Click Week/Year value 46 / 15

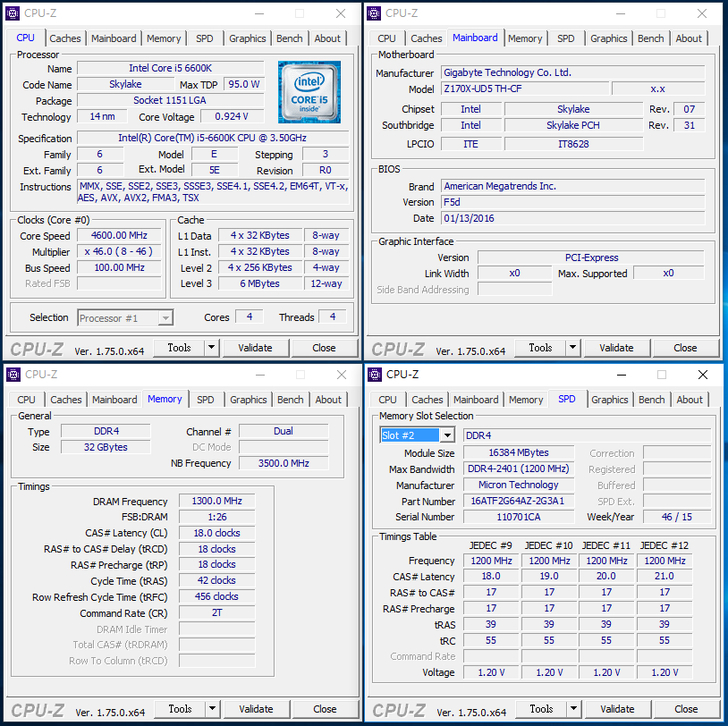point(677,517)
